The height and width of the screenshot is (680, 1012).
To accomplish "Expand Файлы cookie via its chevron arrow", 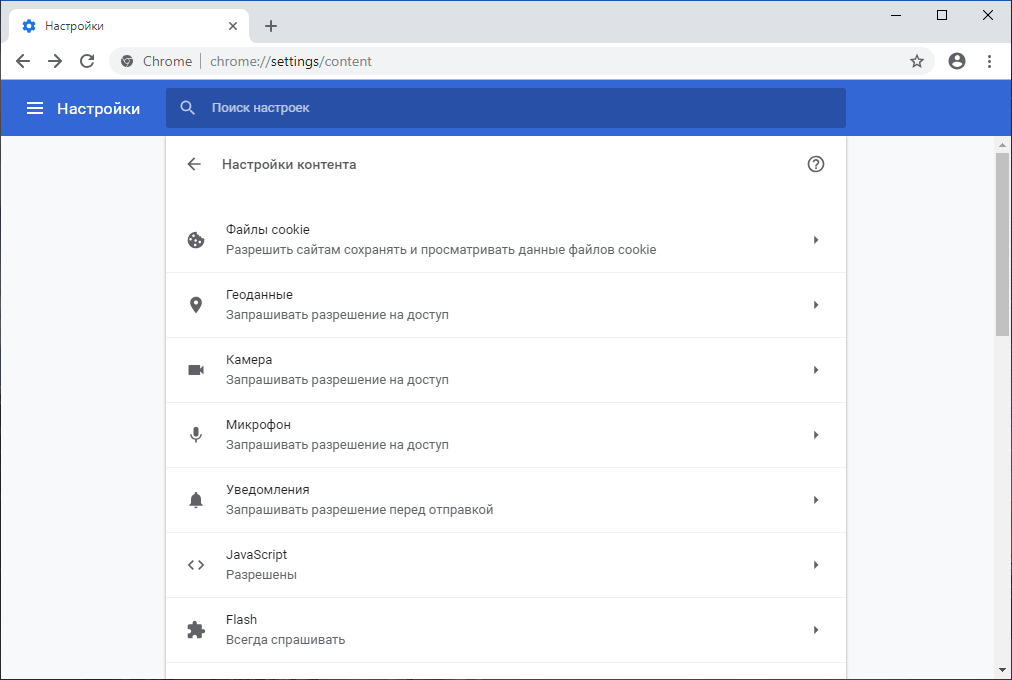I will [815, 240].
